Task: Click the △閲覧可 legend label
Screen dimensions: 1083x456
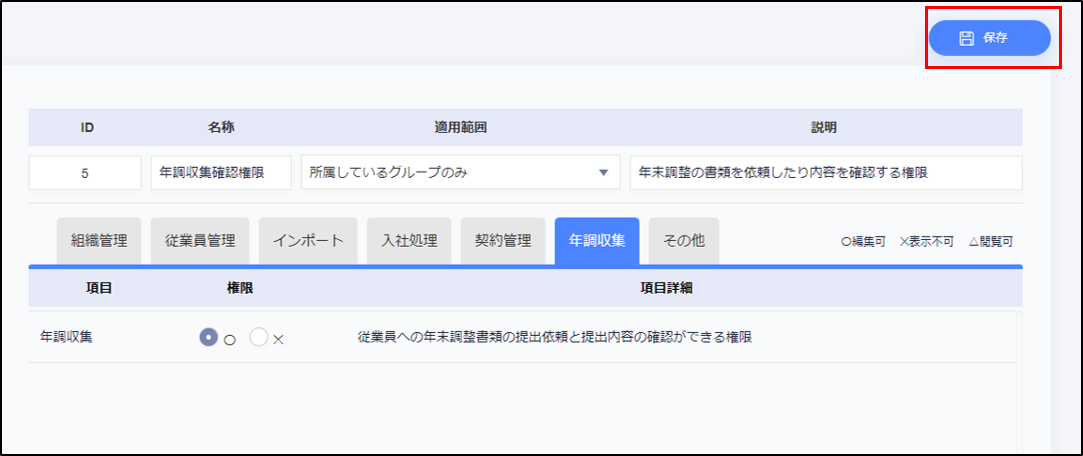Action: [992, 242]
